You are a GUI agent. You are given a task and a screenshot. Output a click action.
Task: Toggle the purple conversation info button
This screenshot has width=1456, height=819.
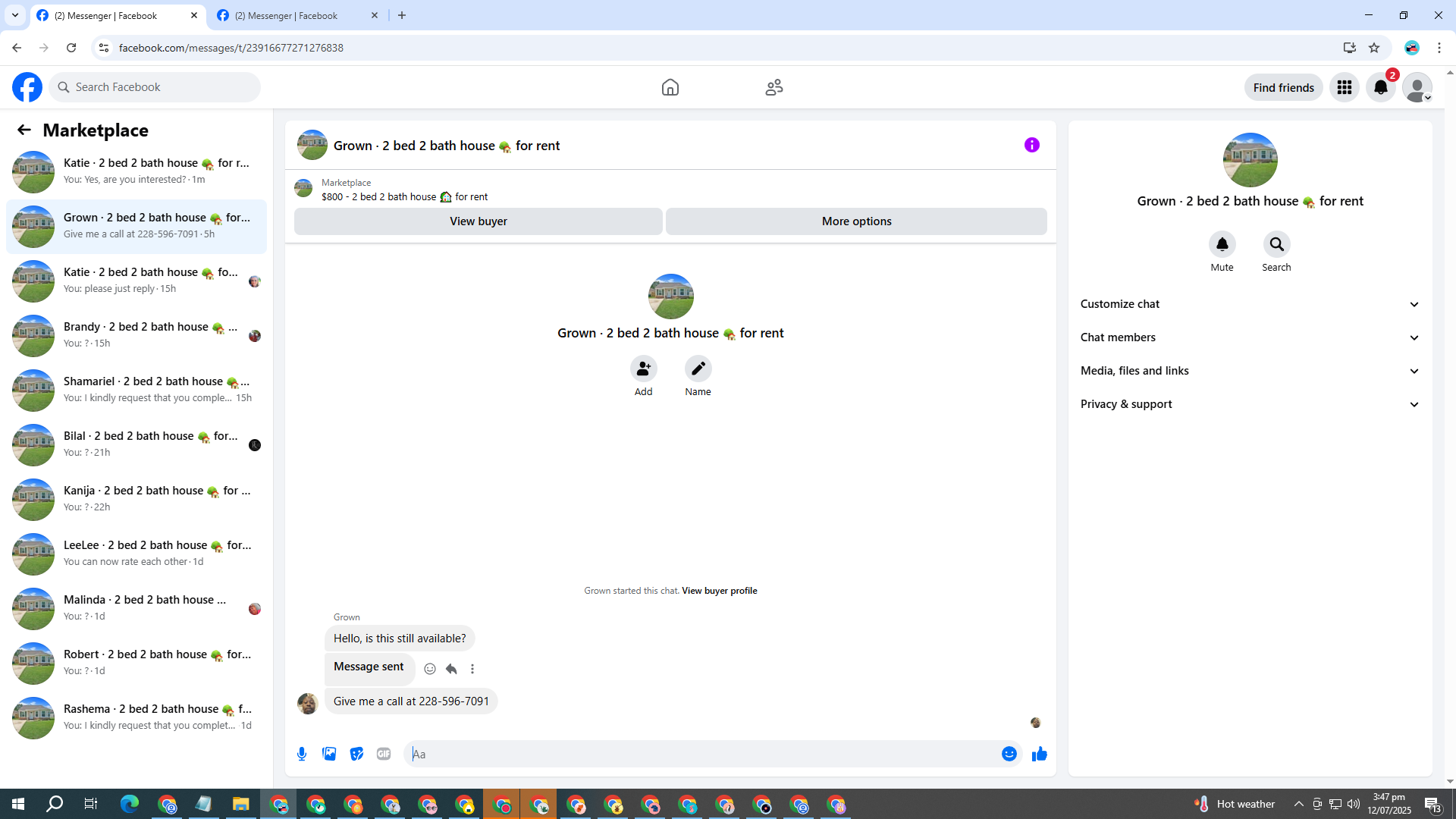[1031, 145]
